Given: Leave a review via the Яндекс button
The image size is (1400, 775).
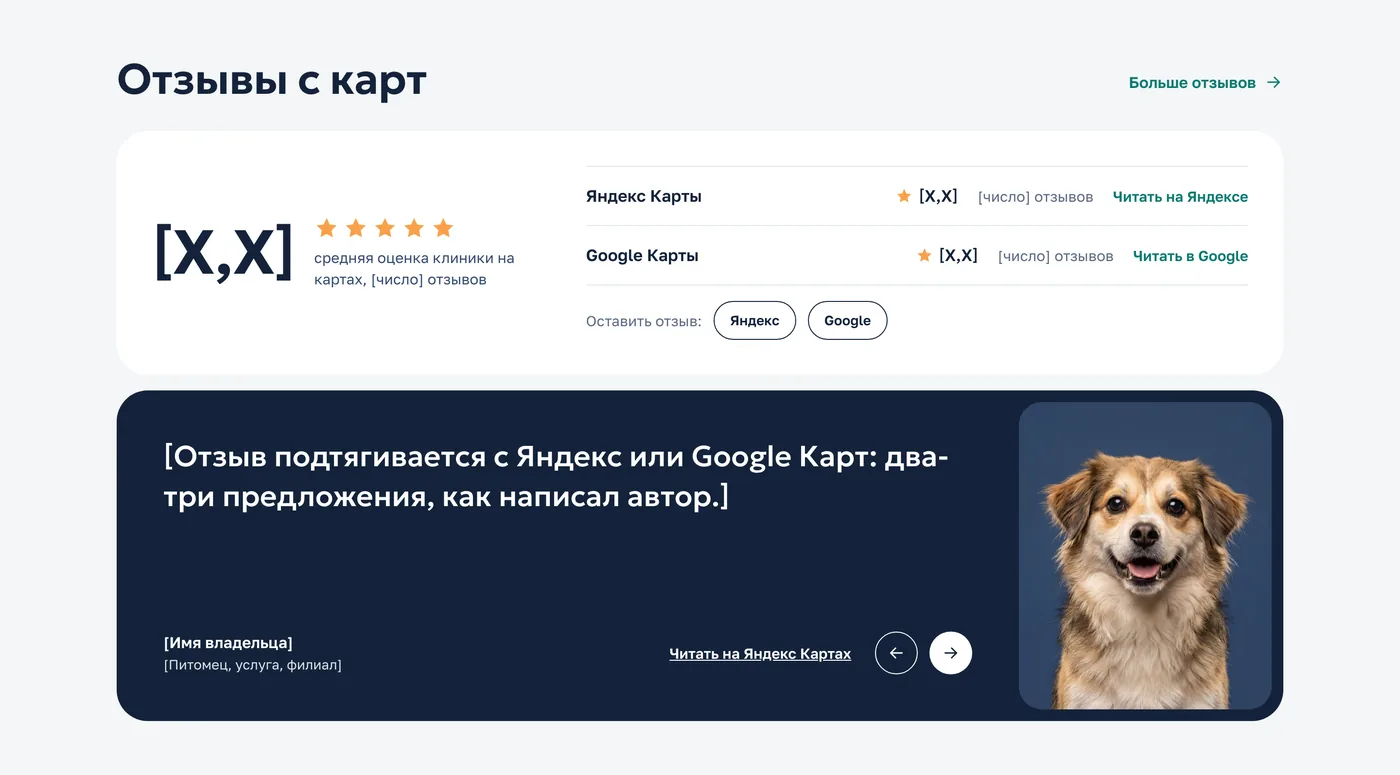Looking at the screenshot, I should click(755, 321).
